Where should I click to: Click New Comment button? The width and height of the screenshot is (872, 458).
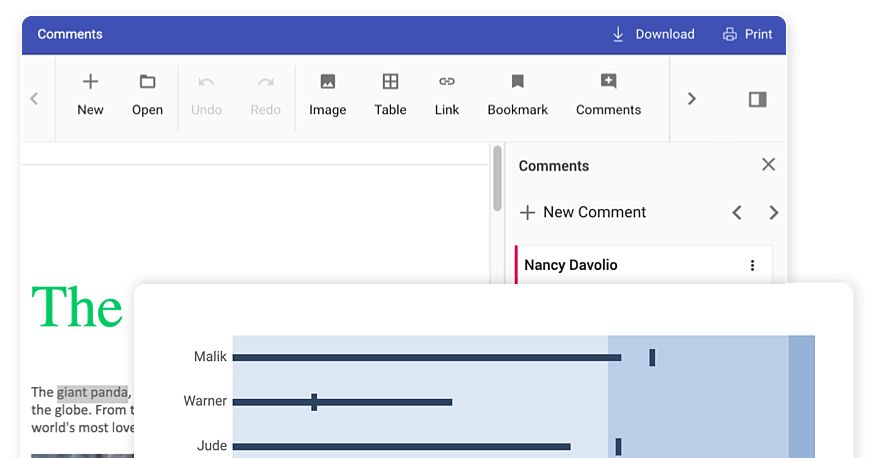[583, 212]
